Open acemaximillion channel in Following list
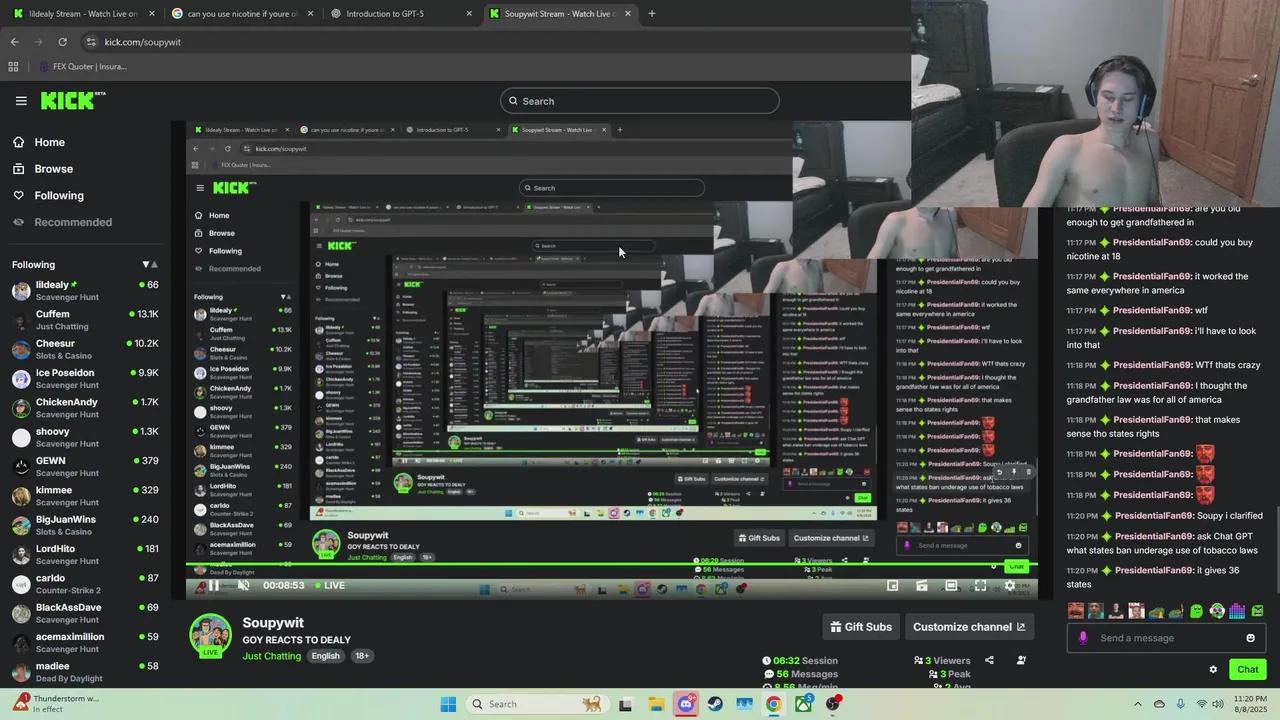 (85, 643)
